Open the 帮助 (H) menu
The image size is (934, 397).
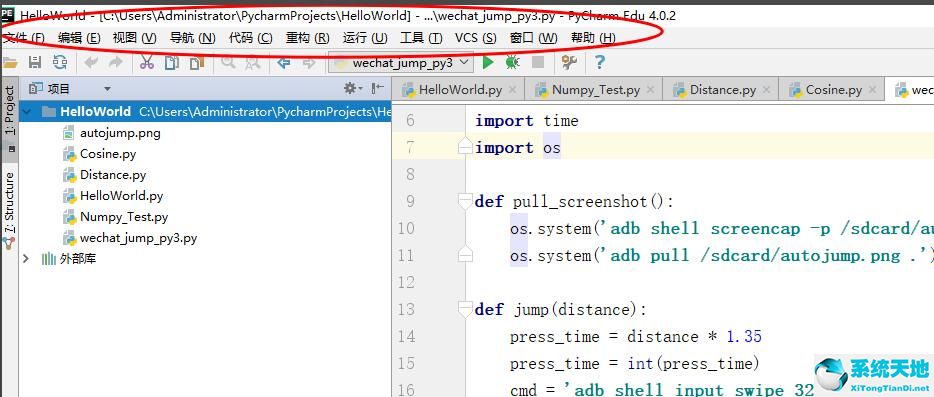pyautogui.click(x=593, y=38)
